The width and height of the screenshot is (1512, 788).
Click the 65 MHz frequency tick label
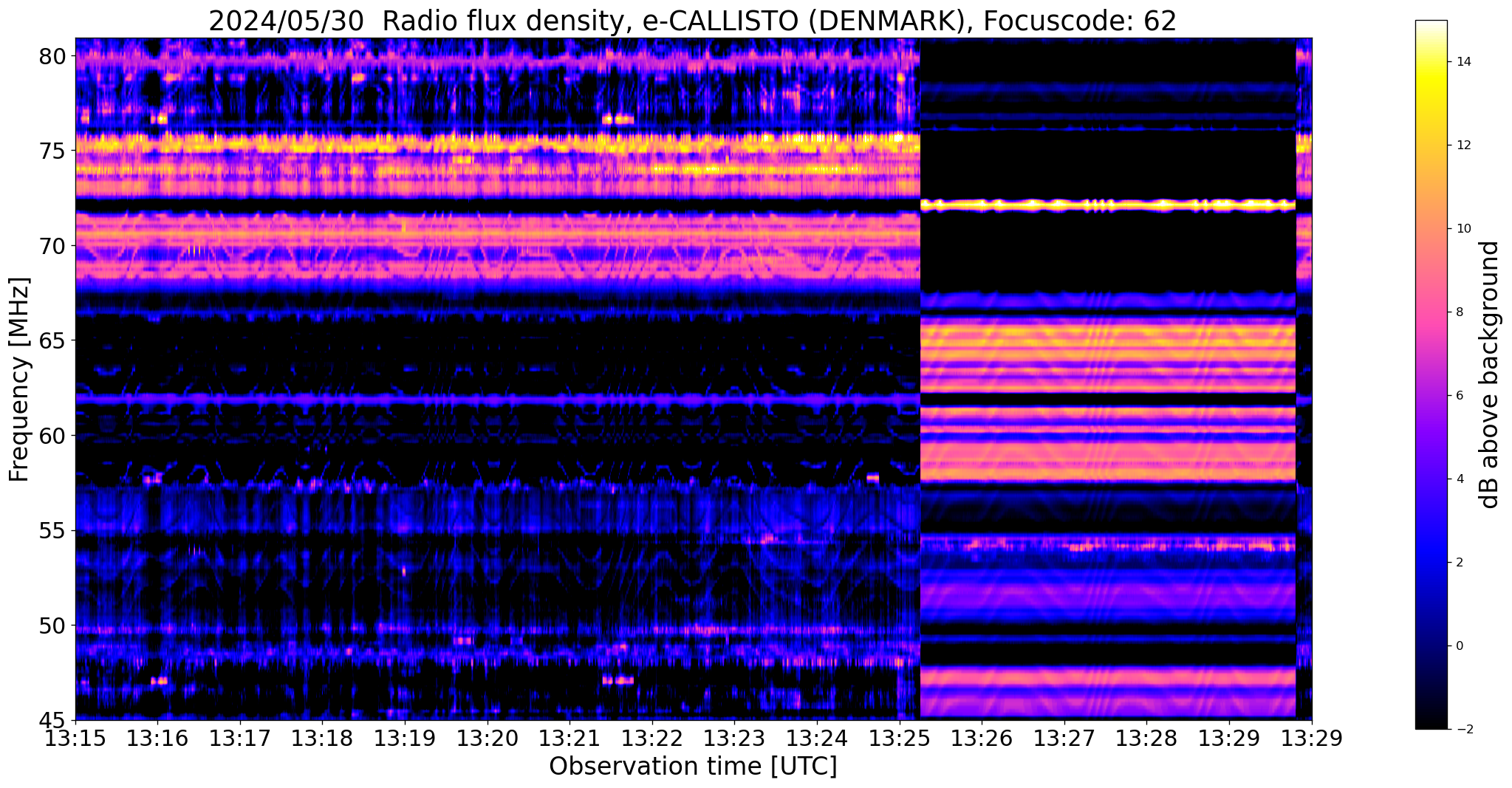[x=52, y=341]
